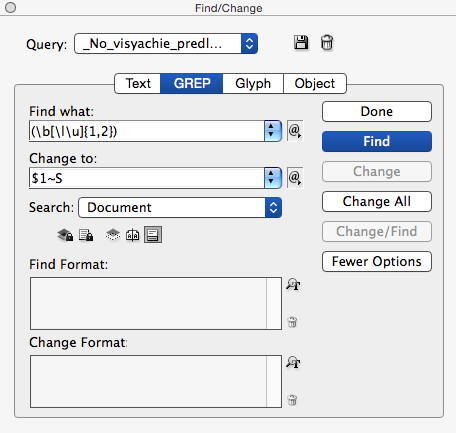Toggle Include Locked Layers search option
The width and height of the screenshot is (456, 433).
click(x=65, y=235)
